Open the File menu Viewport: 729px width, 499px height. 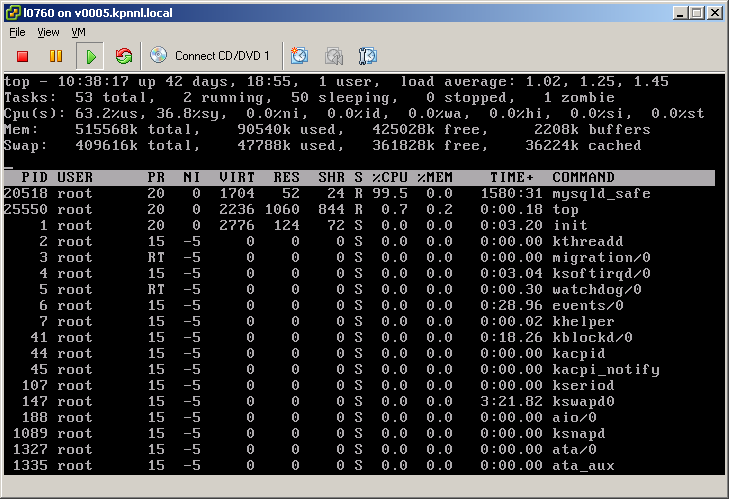point(17,32)
